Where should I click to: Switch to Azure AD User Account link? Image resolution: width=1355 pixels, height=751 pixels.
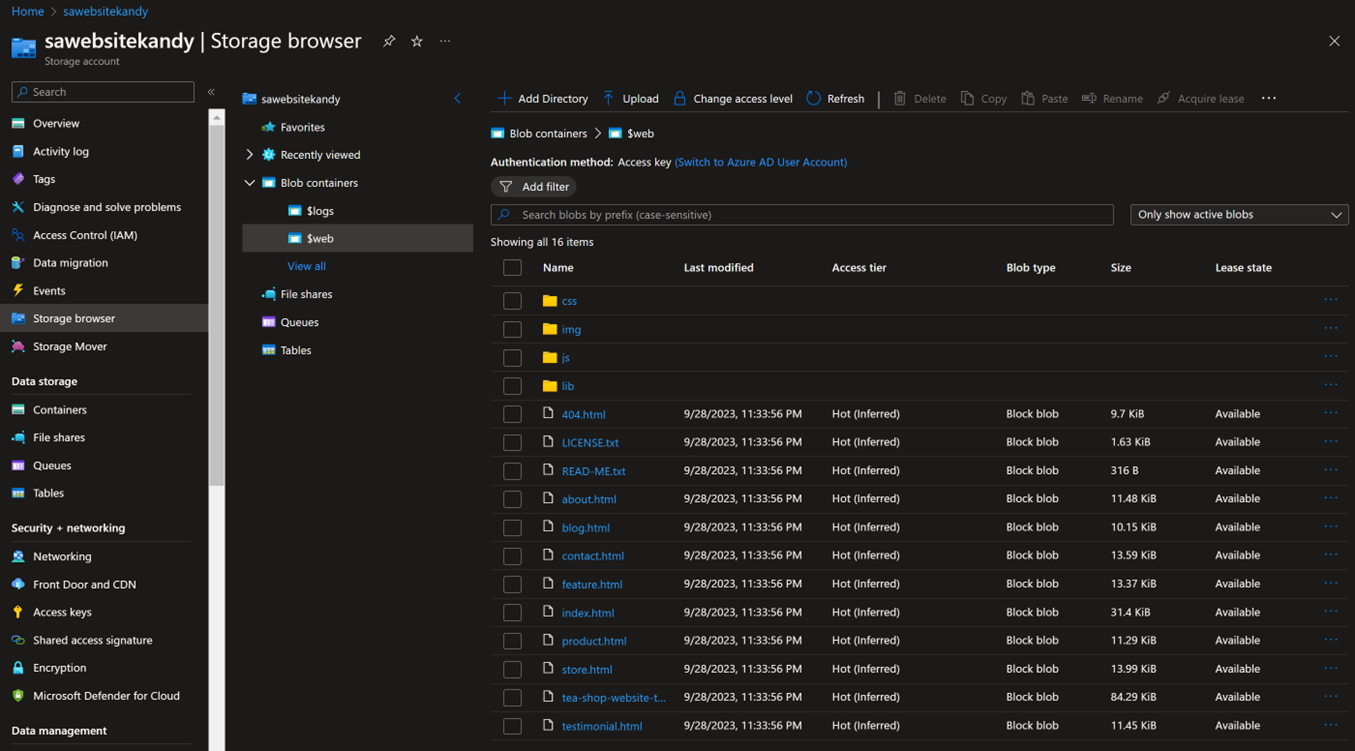(x=761, y=162)
